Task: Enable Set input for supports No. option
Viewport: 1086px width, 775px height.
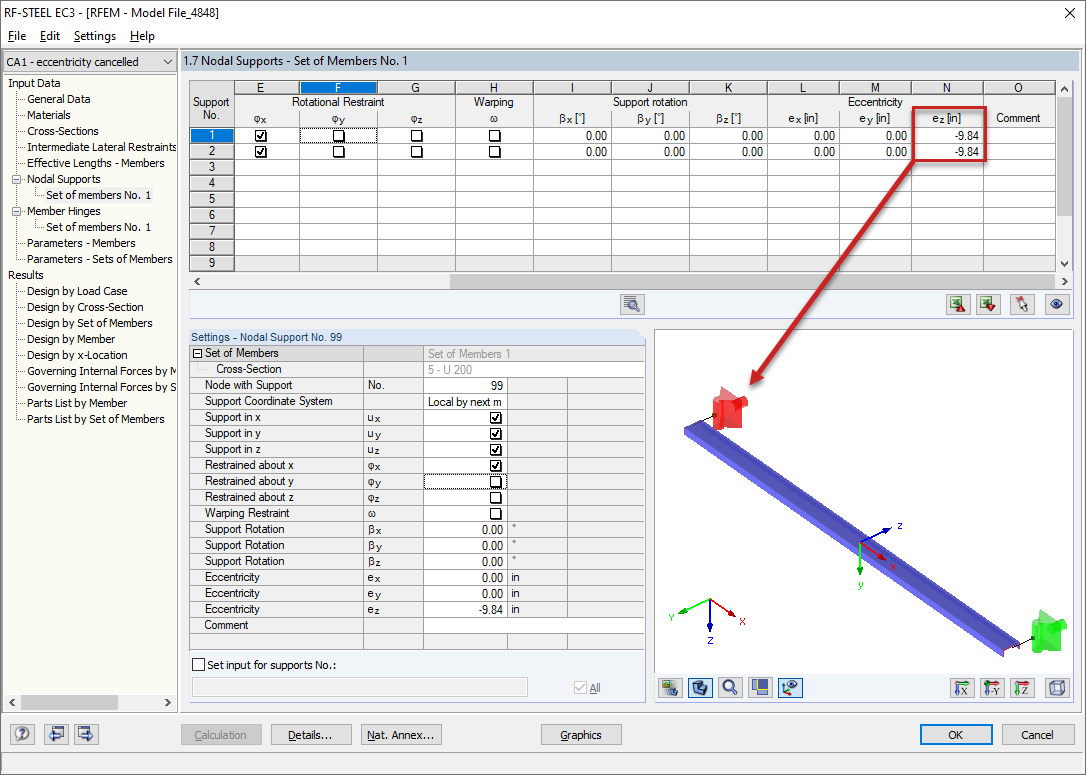Action: [x=196, y=665]
